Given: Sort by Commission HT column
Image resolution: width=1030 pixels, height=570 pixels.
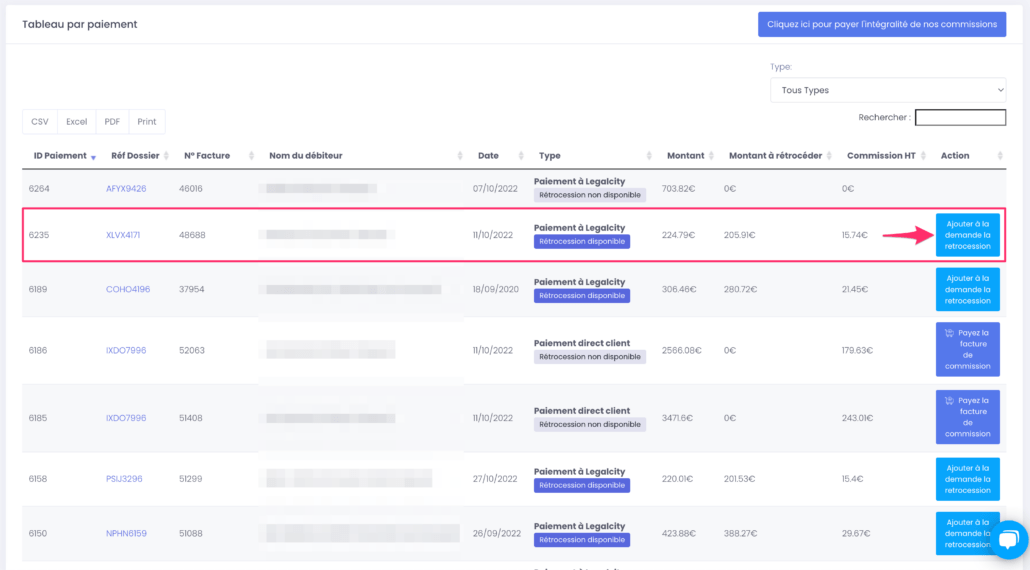Looking at the screenshot, I should (881, 156).
